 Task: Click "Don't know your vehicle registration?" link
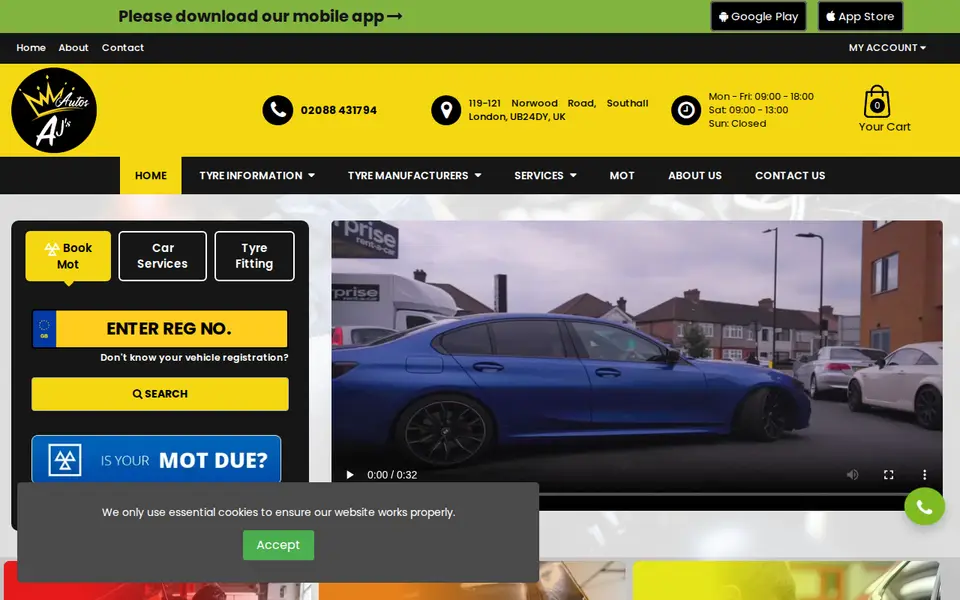[194, 358]
